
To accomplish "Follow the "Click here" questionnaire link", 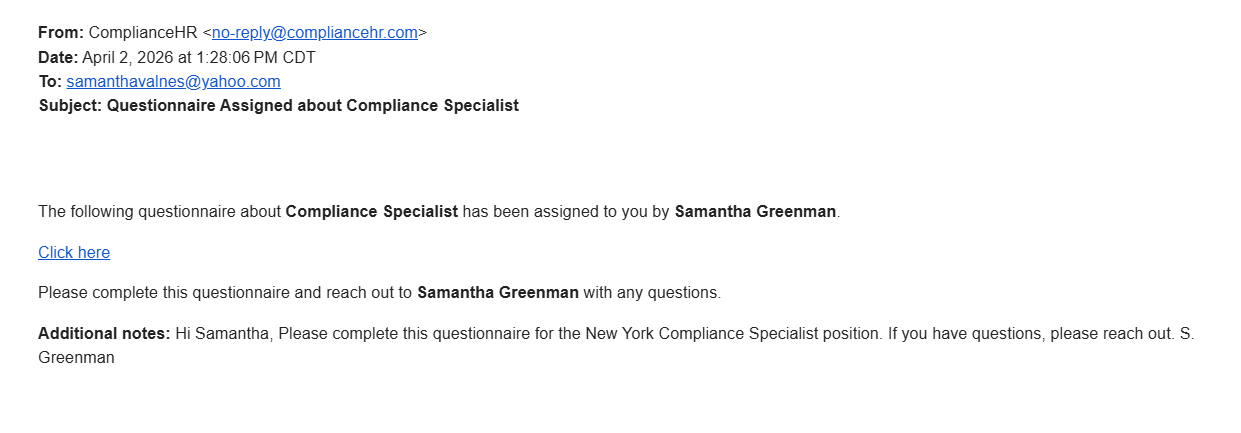I will 74,252.
